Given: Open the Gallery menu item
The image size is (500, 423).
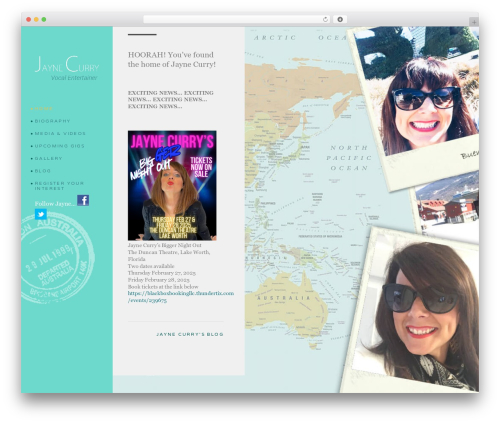Looking at the screenshot, I should [x=48, y=158].
